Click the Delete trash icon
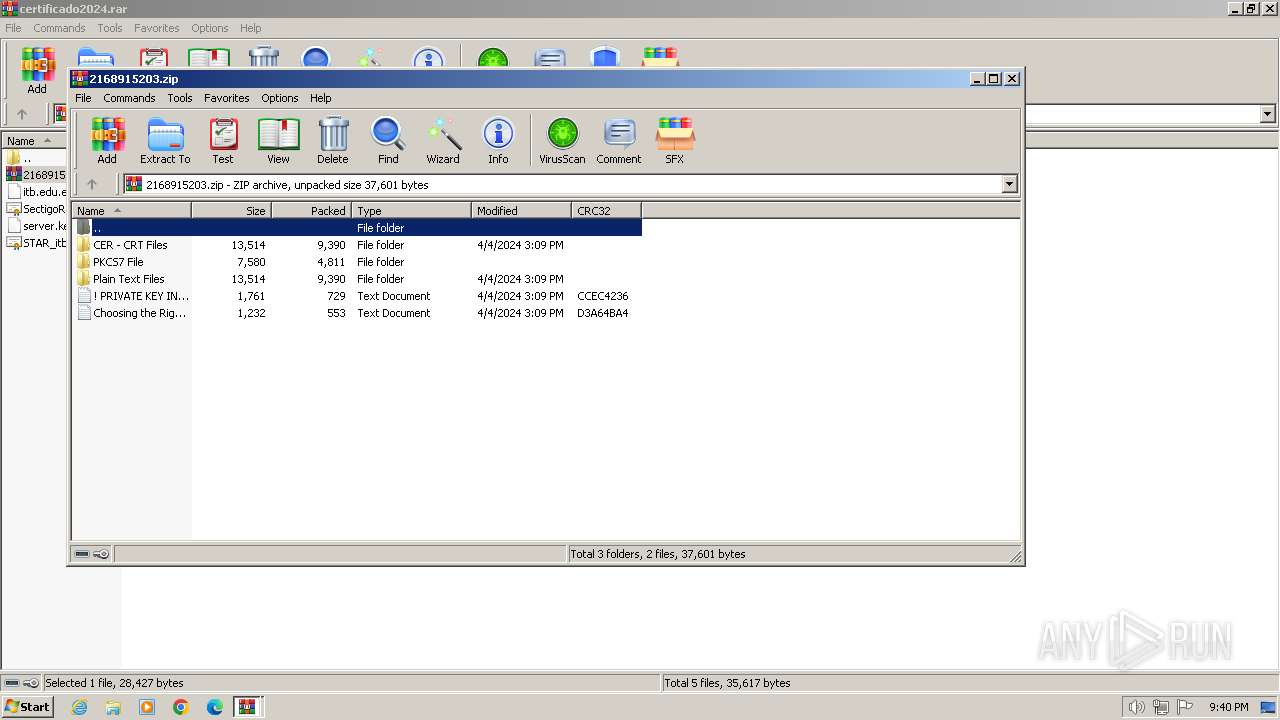Image resolution: width=1280 pixels, height=720 pixels. [333, 140]
